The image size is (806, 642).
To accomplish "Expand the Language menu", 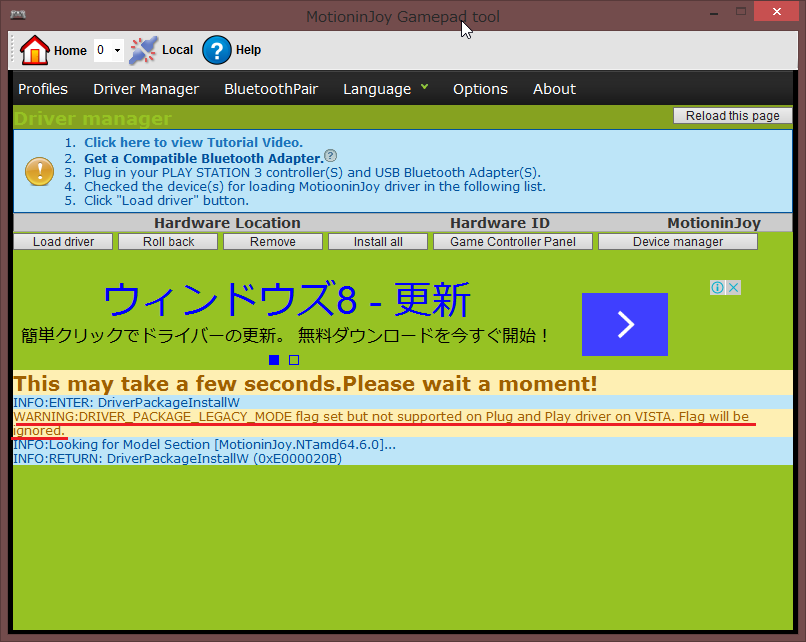I will (x=386, y=89).
